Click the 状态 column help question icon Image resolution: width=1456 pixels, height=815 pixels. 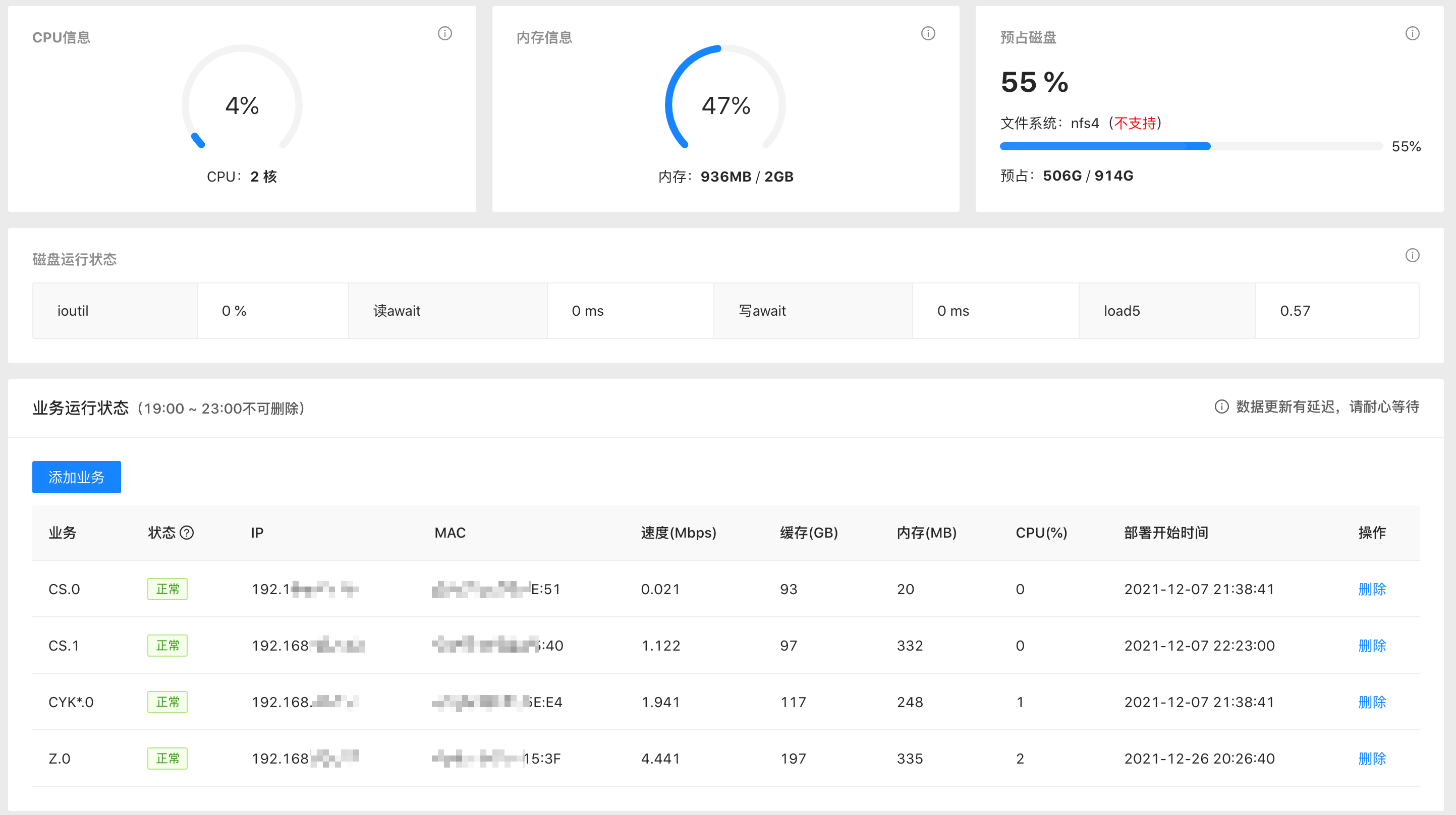[187, 533]
